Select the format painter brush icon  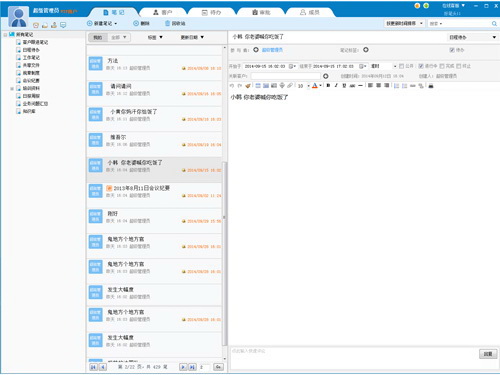point(248,86)
